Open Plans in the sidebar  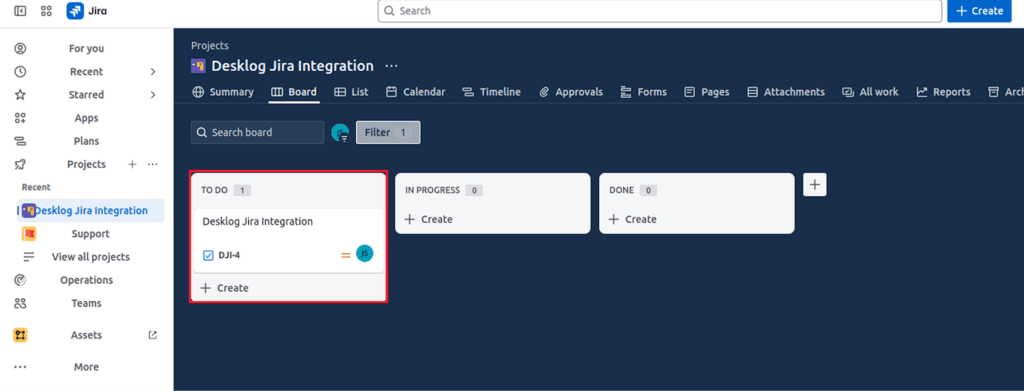(86, 141)
